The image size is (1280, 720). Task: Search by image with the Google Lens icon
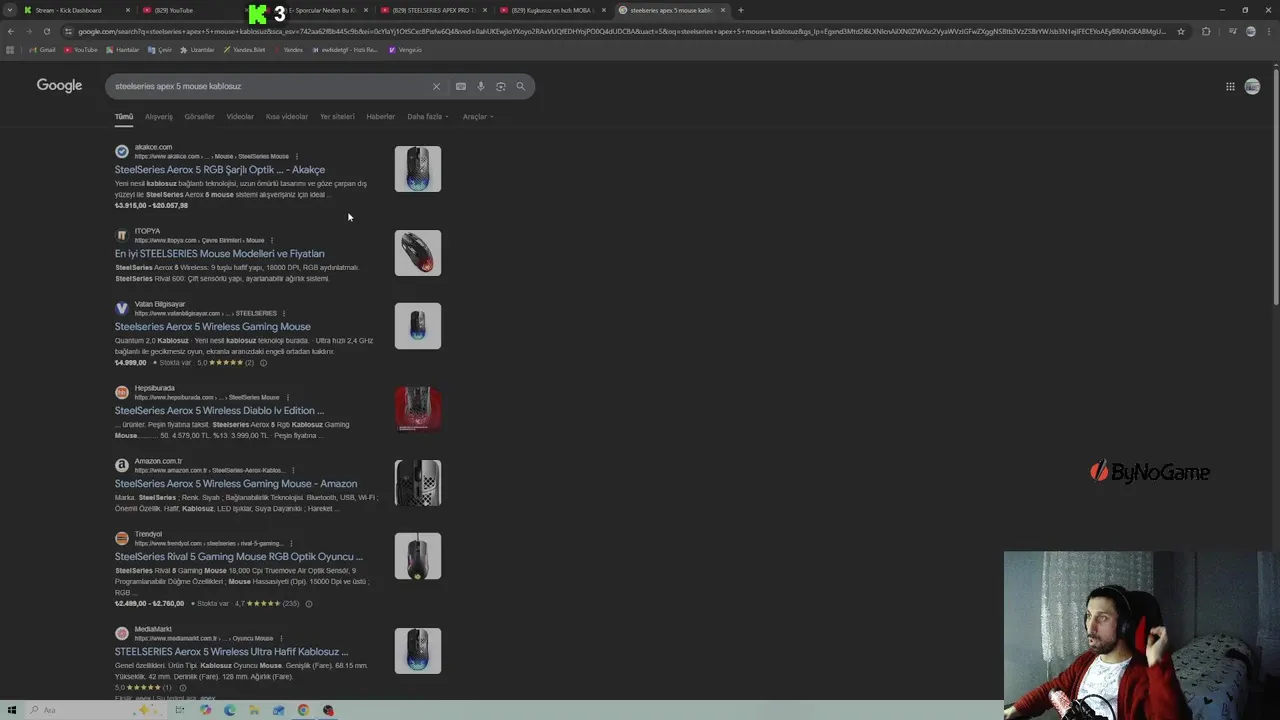pyautogui.click(x=501, y=86)
